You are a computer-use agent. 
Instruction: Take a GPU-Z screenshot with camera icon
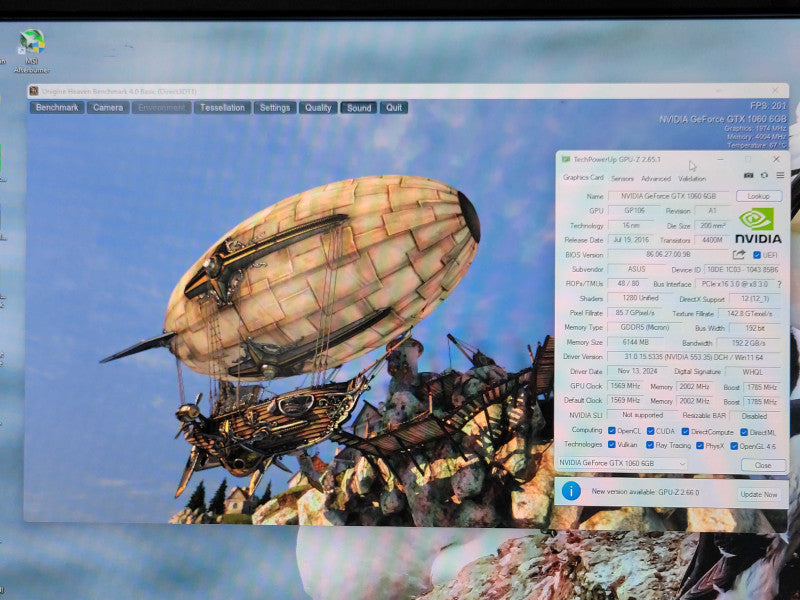(x=748, y=175)
